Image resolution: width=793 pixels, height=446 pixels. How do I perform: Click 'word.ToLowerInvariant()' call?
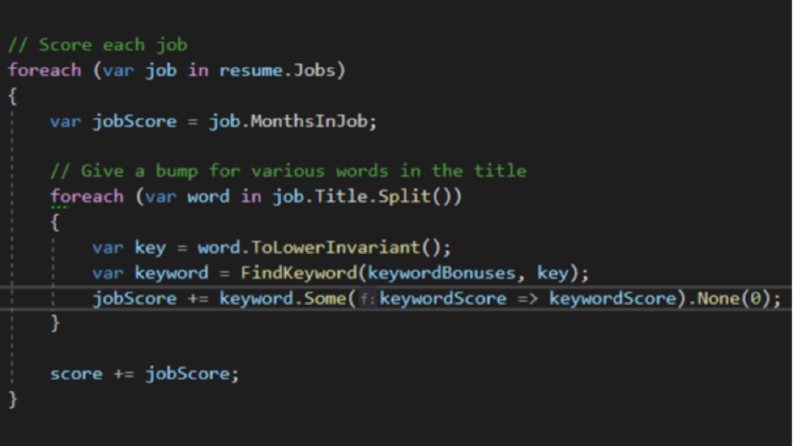319,248
